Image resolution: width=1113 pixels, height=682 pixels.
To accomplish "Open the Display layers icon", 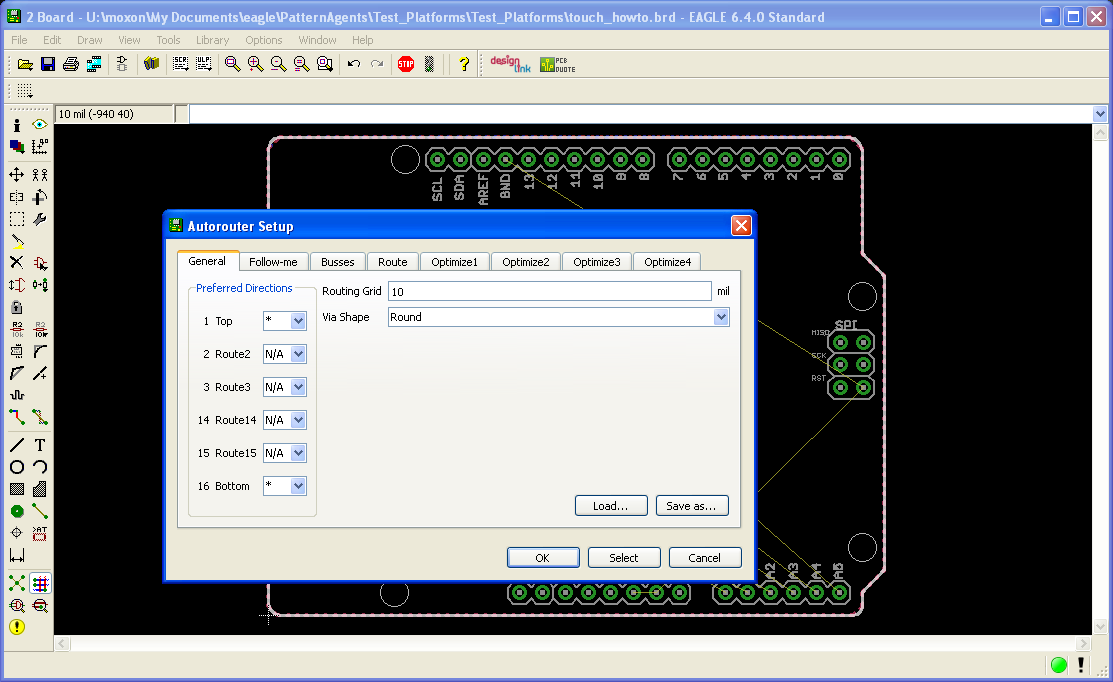I will click(17, 147).
